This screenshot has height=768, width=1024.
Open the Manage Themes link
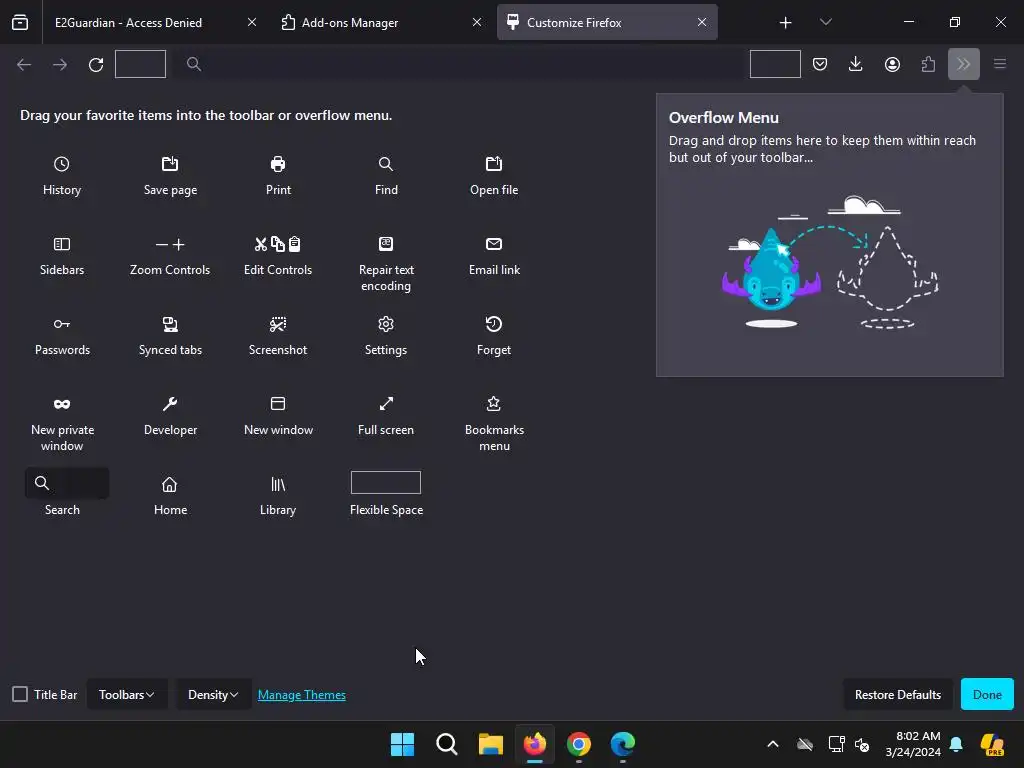pos(302,695)
